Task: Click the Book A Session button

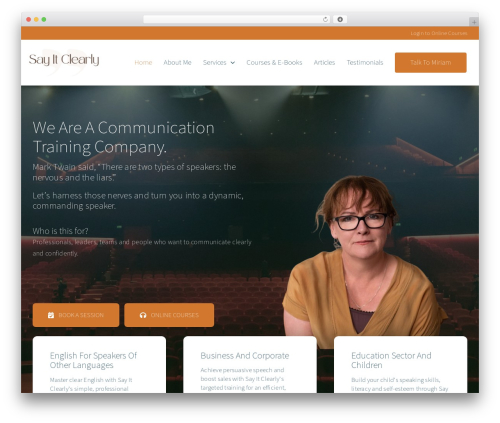Action: click(76, 315)
